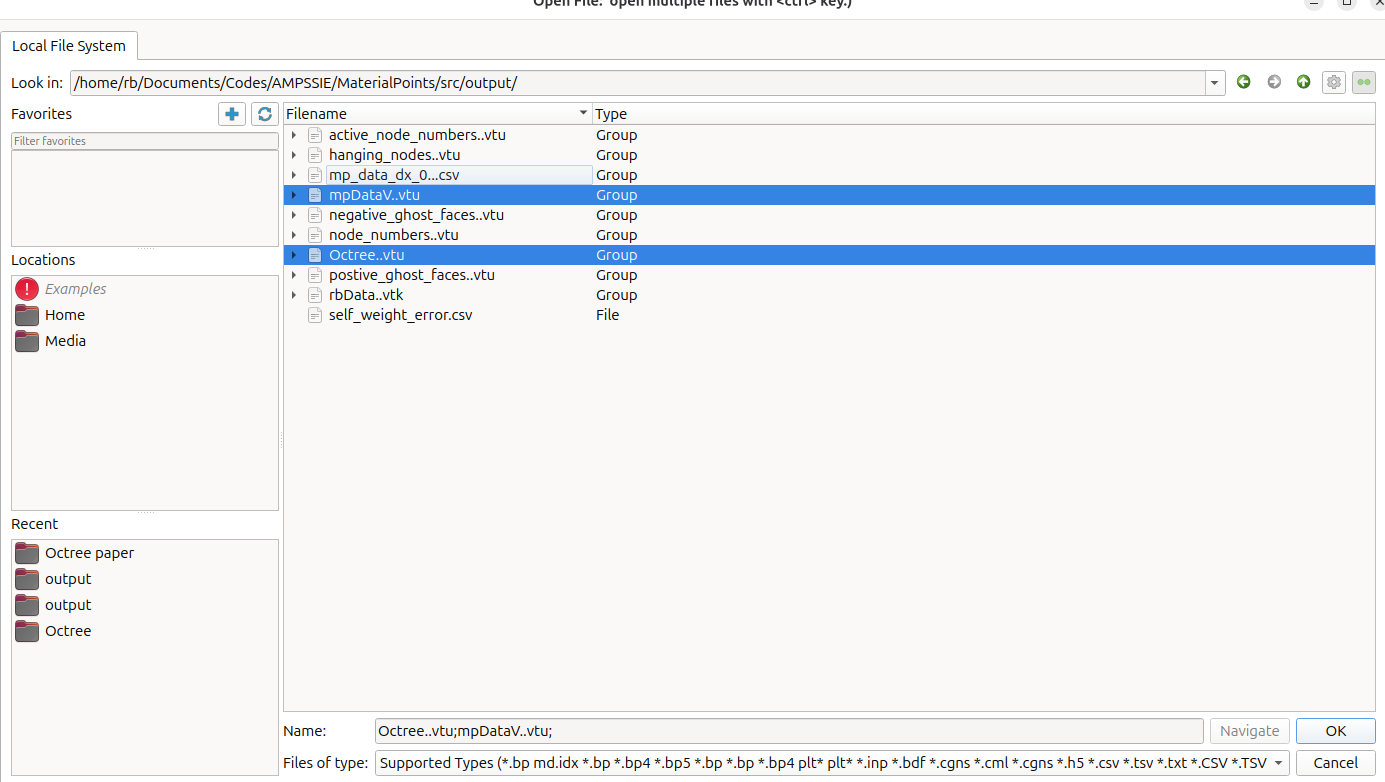The height and width of the screenshot is (782, 1385).
Task: Open the 'Octree paper' recent folder
Action: 89,553
